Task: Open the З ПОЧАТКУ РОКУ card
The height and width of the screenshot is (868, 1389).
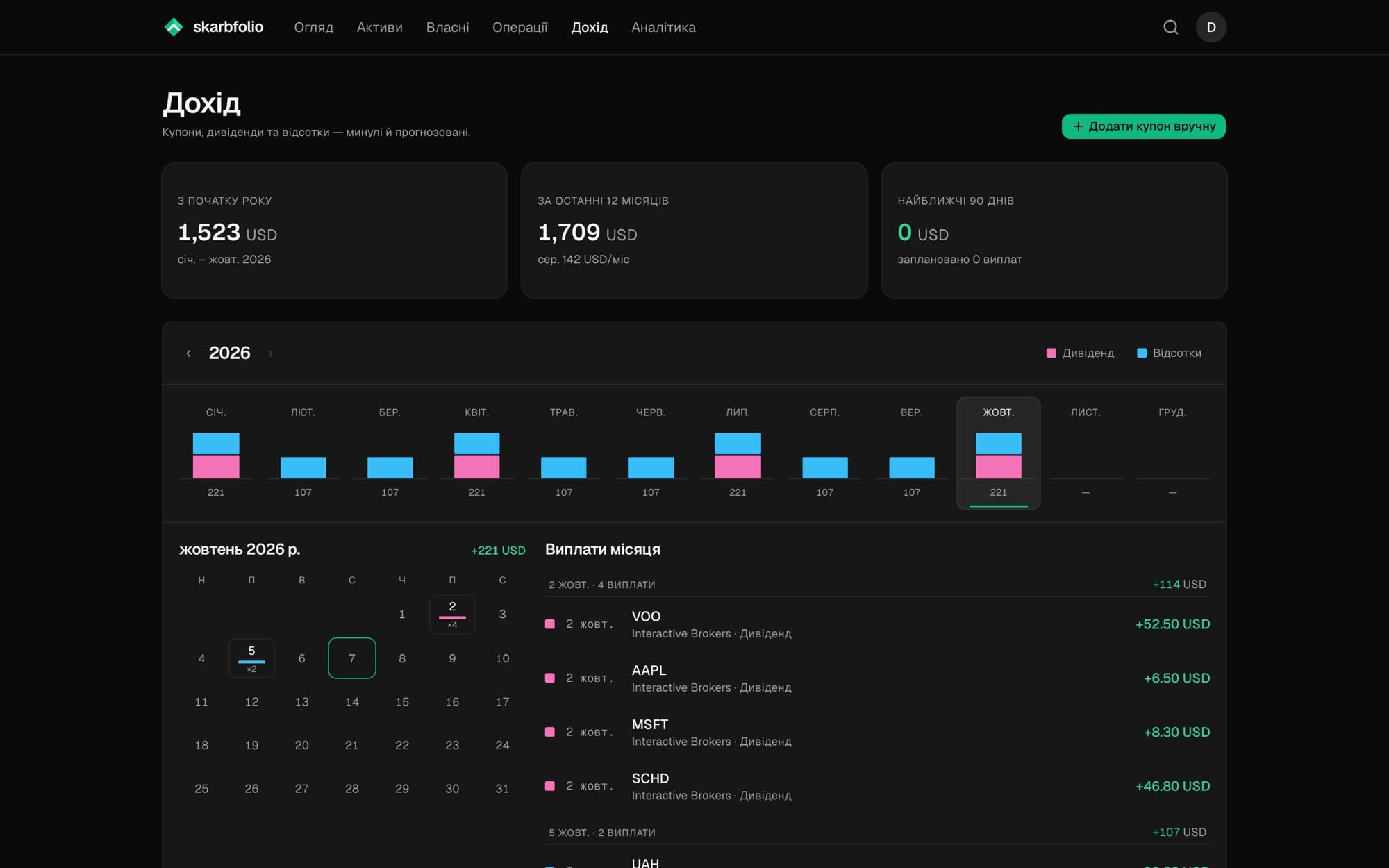Action: click(x=334, y=231)
